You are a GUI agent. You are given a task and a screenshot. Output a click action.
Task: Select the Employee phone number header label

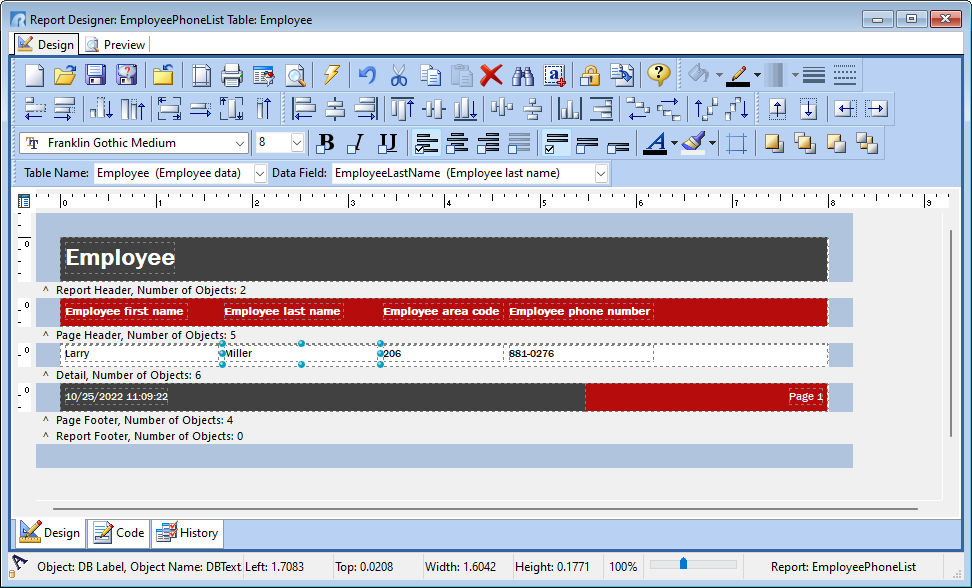580,312
